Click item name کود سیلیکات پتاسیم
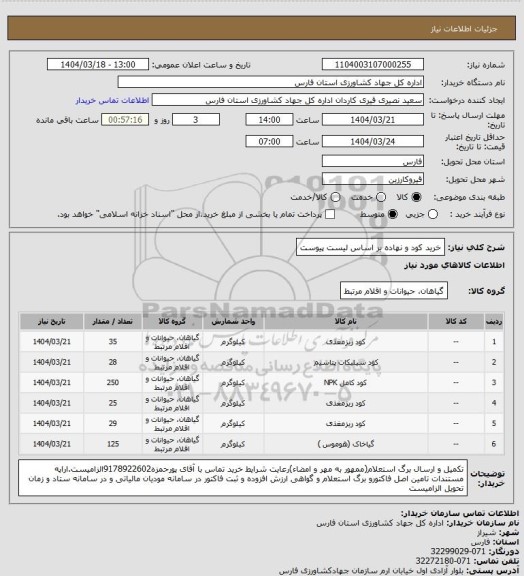The width and height of the screenshot is (524, 576). (345, 362)
